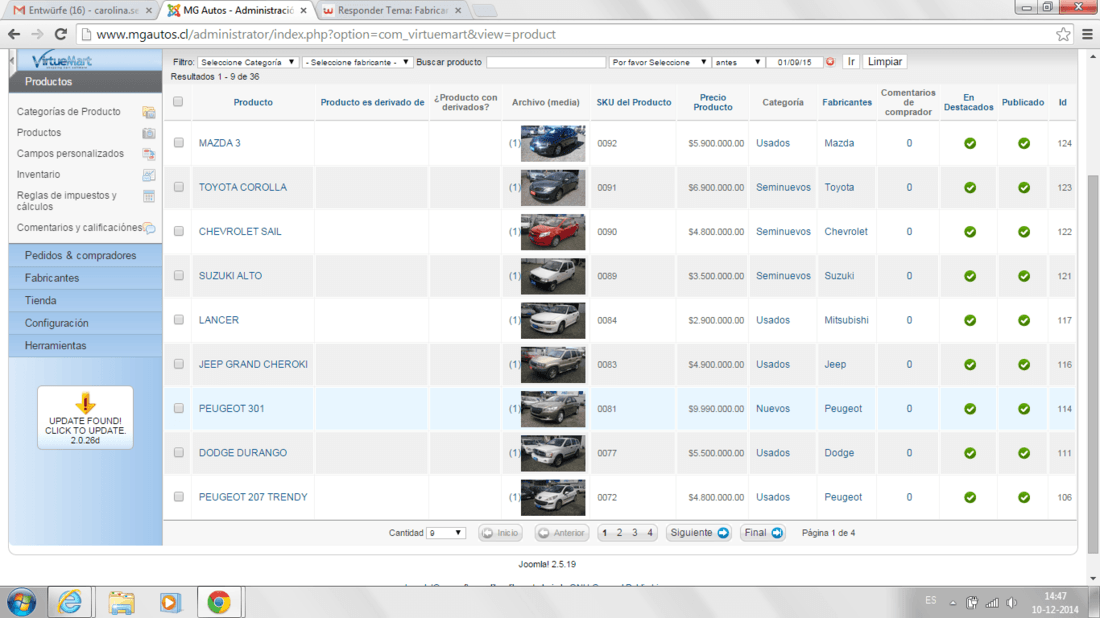Click the Ir filter button

click(851, 62)
